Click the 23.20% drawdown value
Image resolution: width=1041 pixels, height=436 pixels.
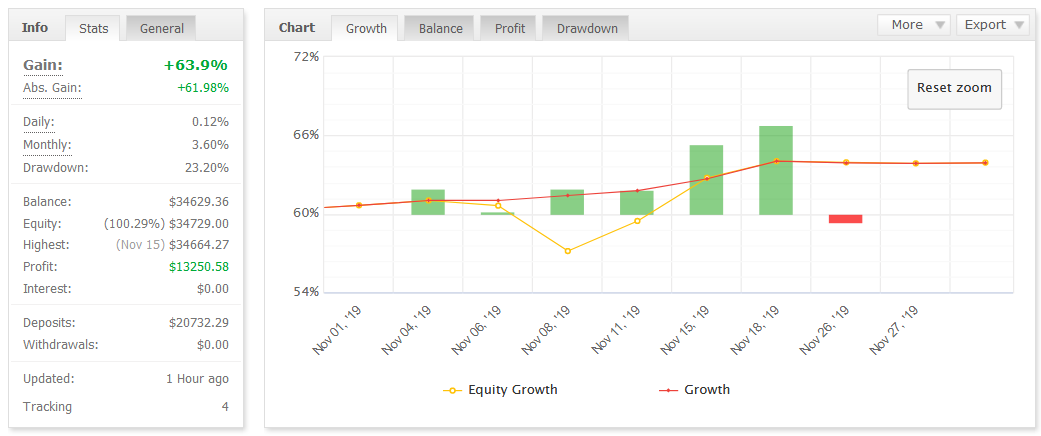tap(206, 168)
